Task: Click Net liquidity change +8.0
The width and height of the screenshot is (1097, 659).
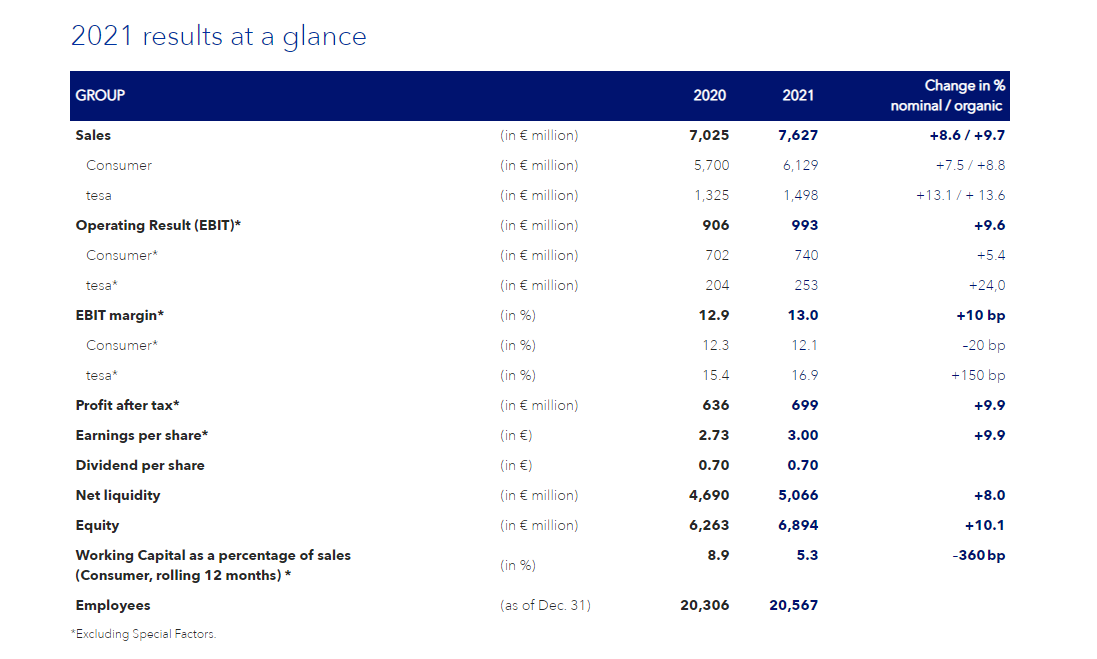Action: pos(989,495)
